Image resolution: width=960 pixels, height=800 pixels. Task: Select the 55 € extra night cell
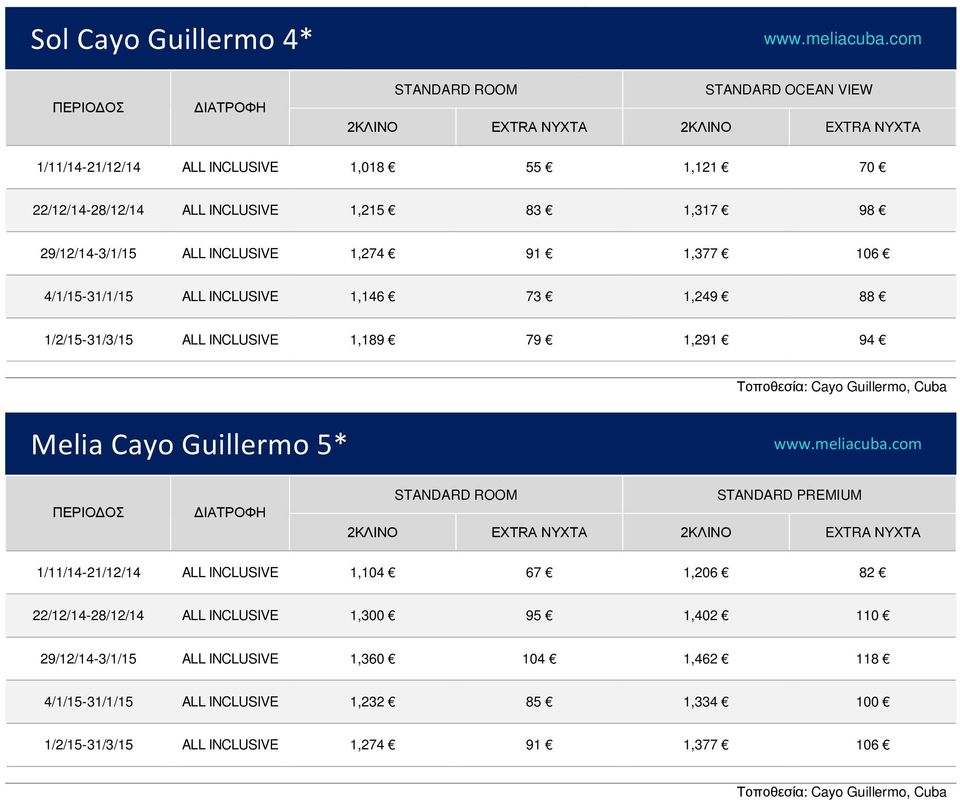[539, 167]
